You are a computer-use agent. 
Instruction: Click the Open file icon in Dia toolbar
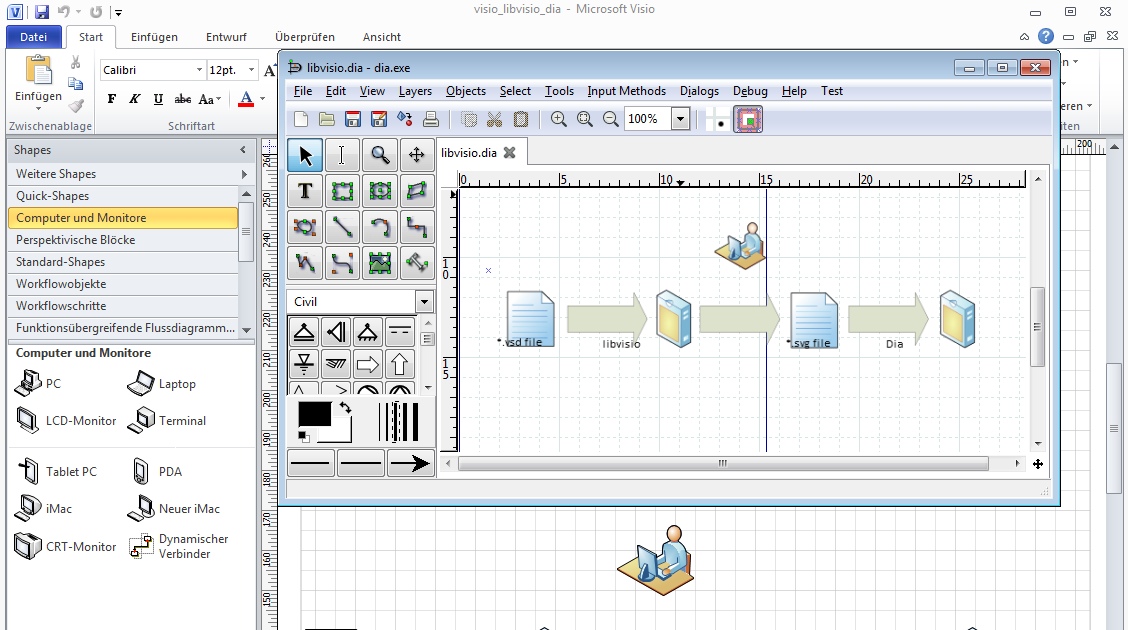point(327,119)
